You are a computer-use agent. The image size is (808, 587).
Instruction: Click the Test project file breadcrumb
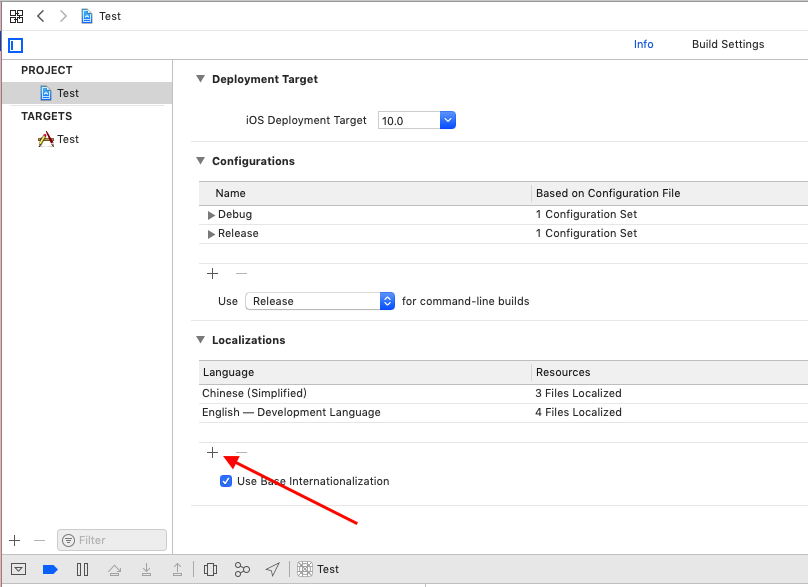point(101,16)
